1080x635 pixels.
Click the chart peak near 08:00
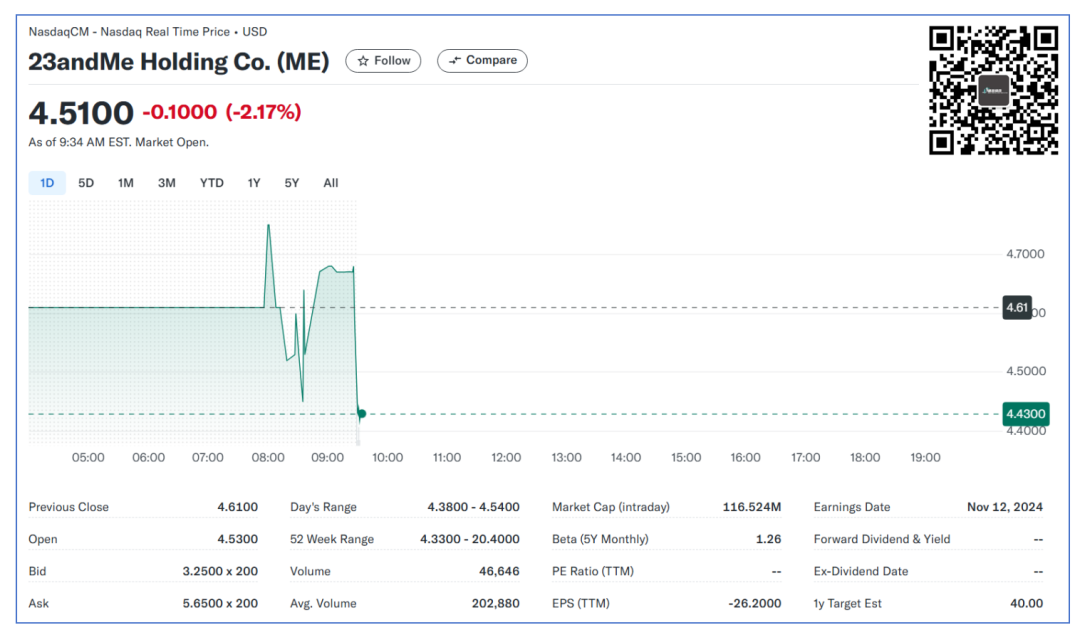pyautogui.click(x=268, y=226)
